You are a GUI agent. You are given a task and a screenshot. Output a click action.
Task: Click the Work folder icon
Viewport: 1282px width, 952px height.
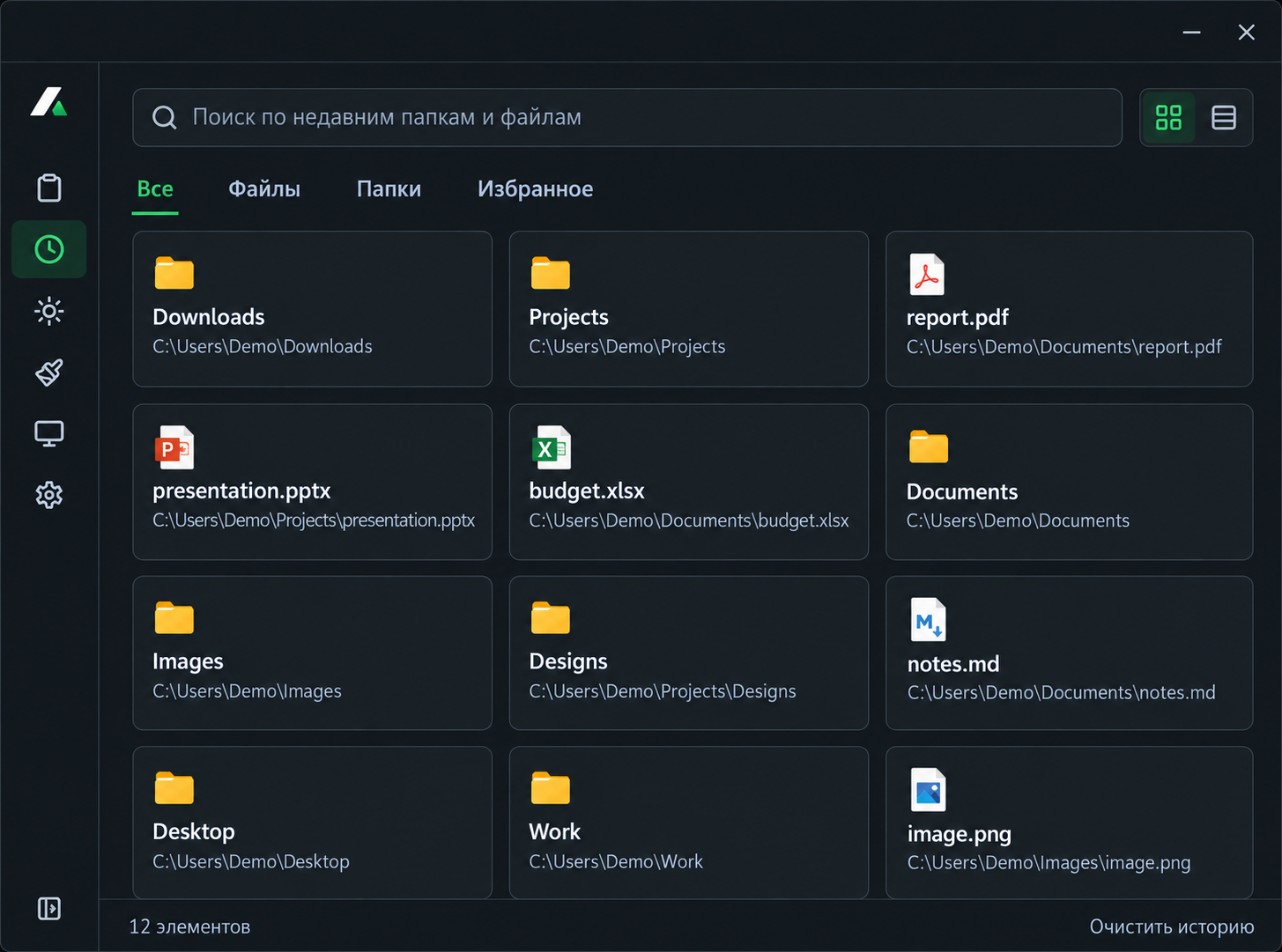click(550, 787)
